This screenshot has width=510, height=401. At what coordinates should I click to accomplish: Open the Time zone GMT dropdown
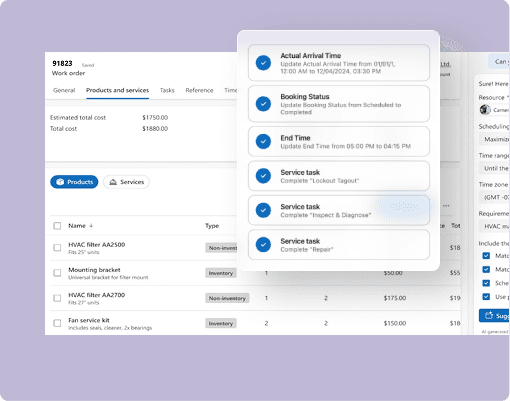point(494,197)
